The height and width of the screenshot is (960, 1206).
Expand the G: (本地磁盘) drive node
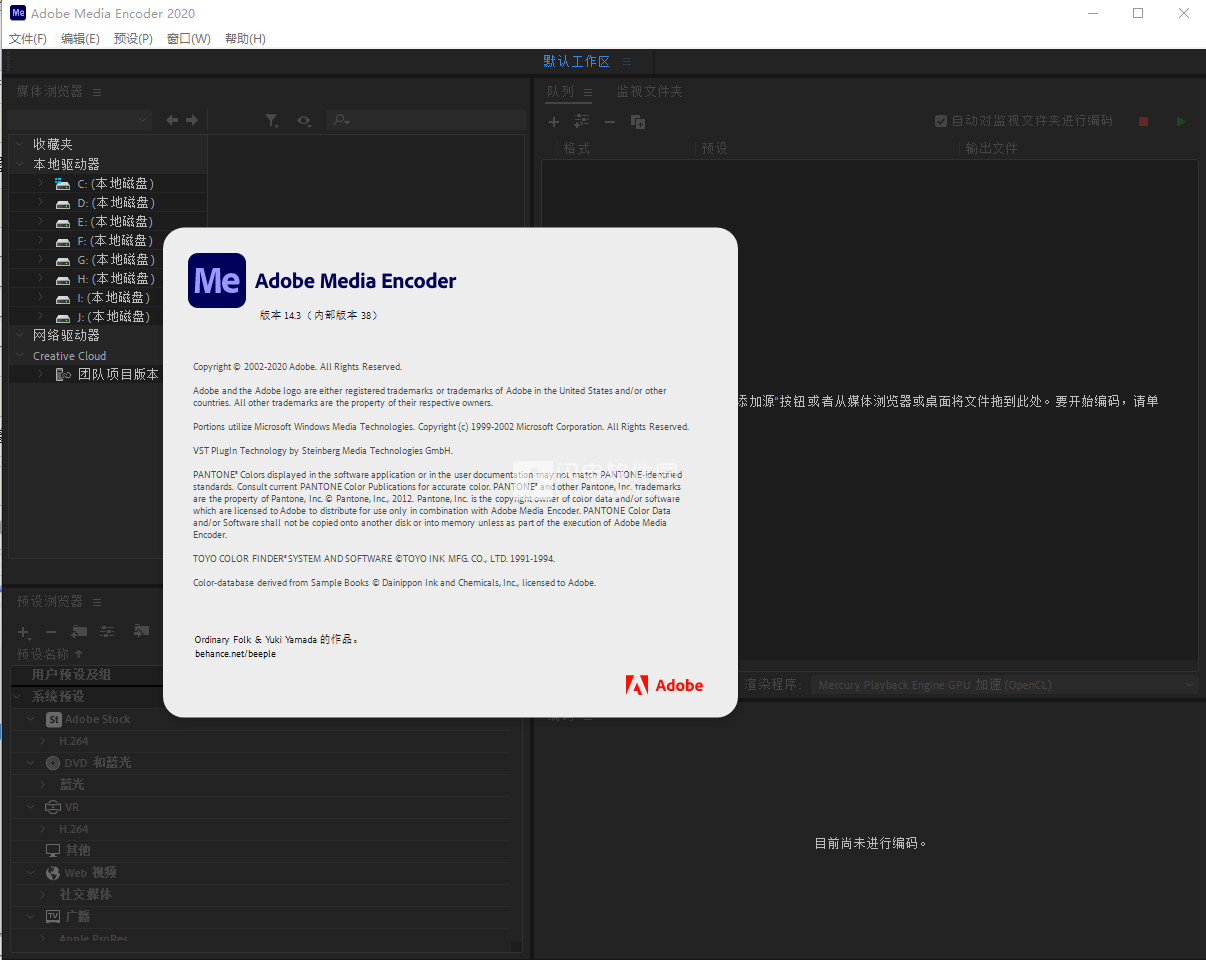(40, 260)
